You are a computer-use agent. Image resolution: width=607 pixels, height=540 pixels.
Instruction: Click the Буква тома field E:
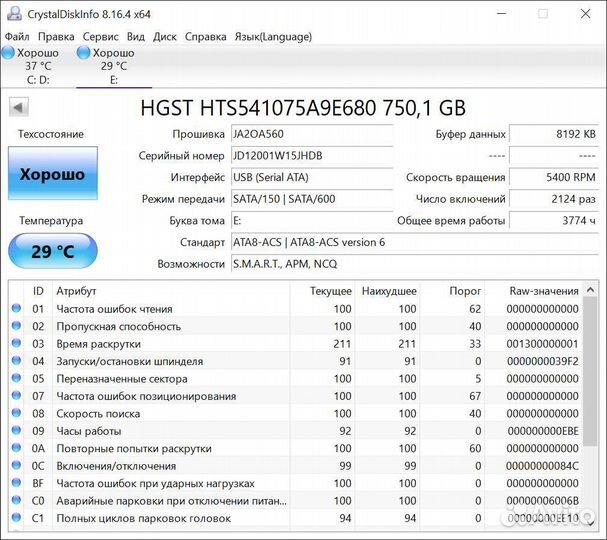pyautogui.click(x=312, y=221)
